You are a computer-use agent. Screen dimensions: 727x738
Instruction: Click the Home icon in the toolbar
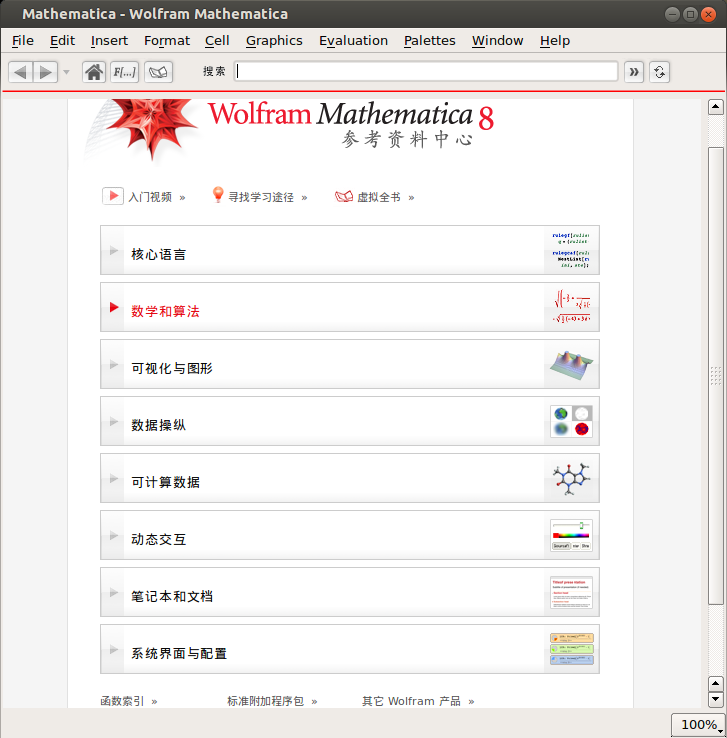(x=94, y=72)
